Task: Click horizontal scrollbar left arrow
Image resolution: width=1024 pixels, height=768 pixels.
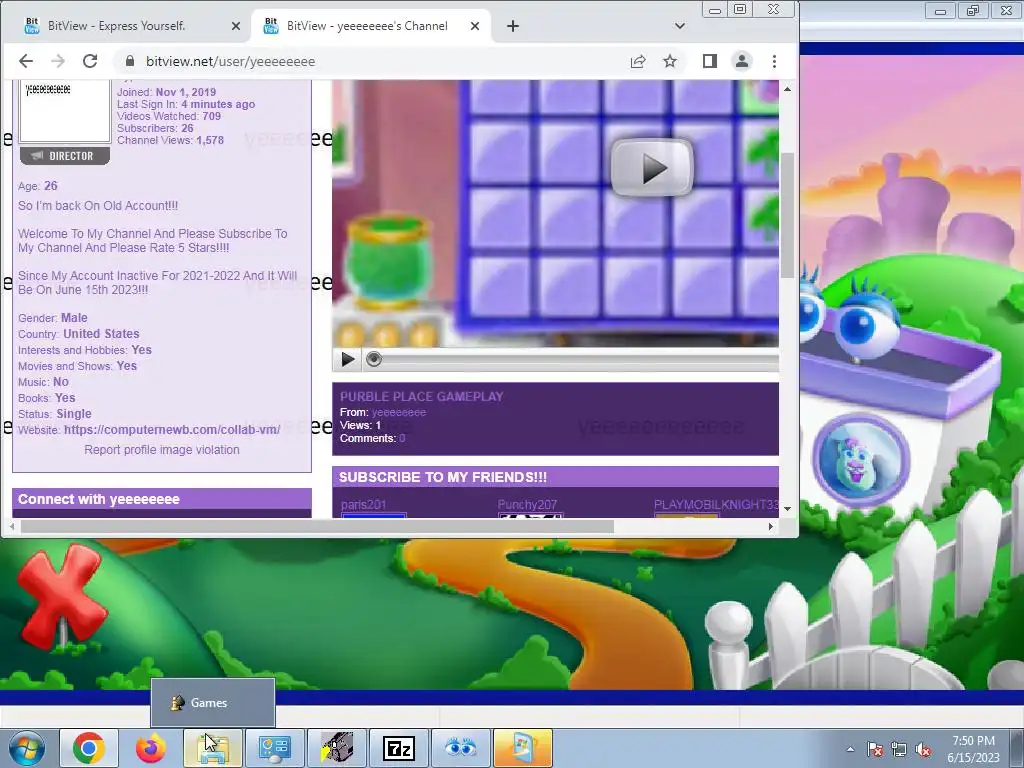Action: 12,526
